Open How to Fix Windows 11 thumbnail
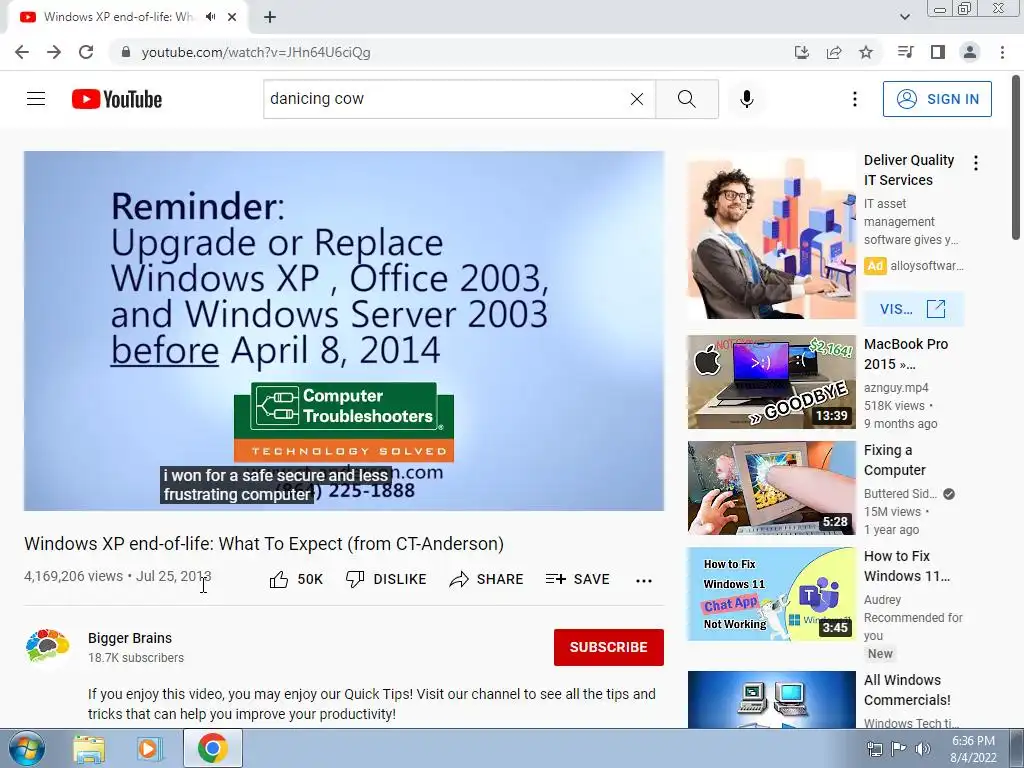Screen dimensions: 1024x768 click(x=771, y=594)
